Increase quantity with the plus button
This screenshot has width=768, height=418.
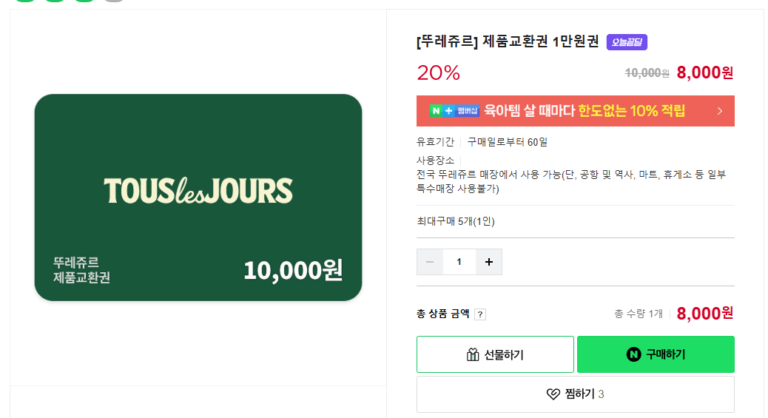pyautogui.click(x=489, y=262)
